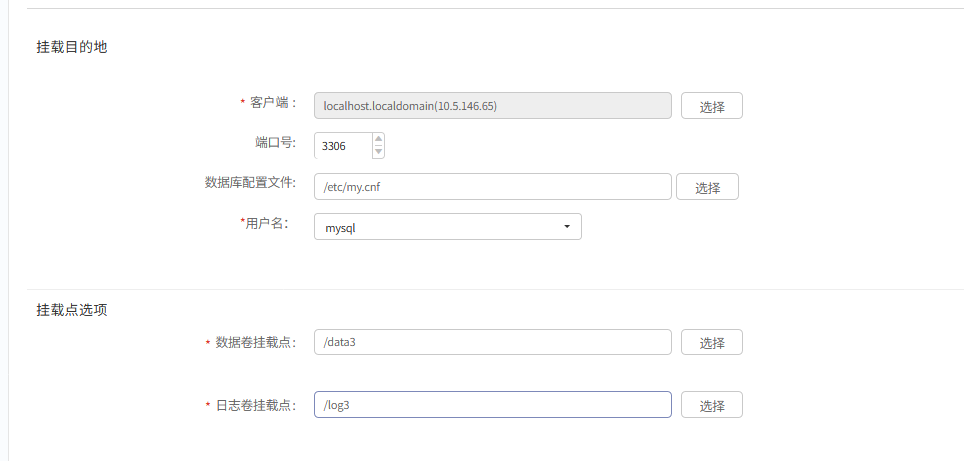Click the /data3 mount point input
Screen dimensions: 964x461
pos(492,342)
